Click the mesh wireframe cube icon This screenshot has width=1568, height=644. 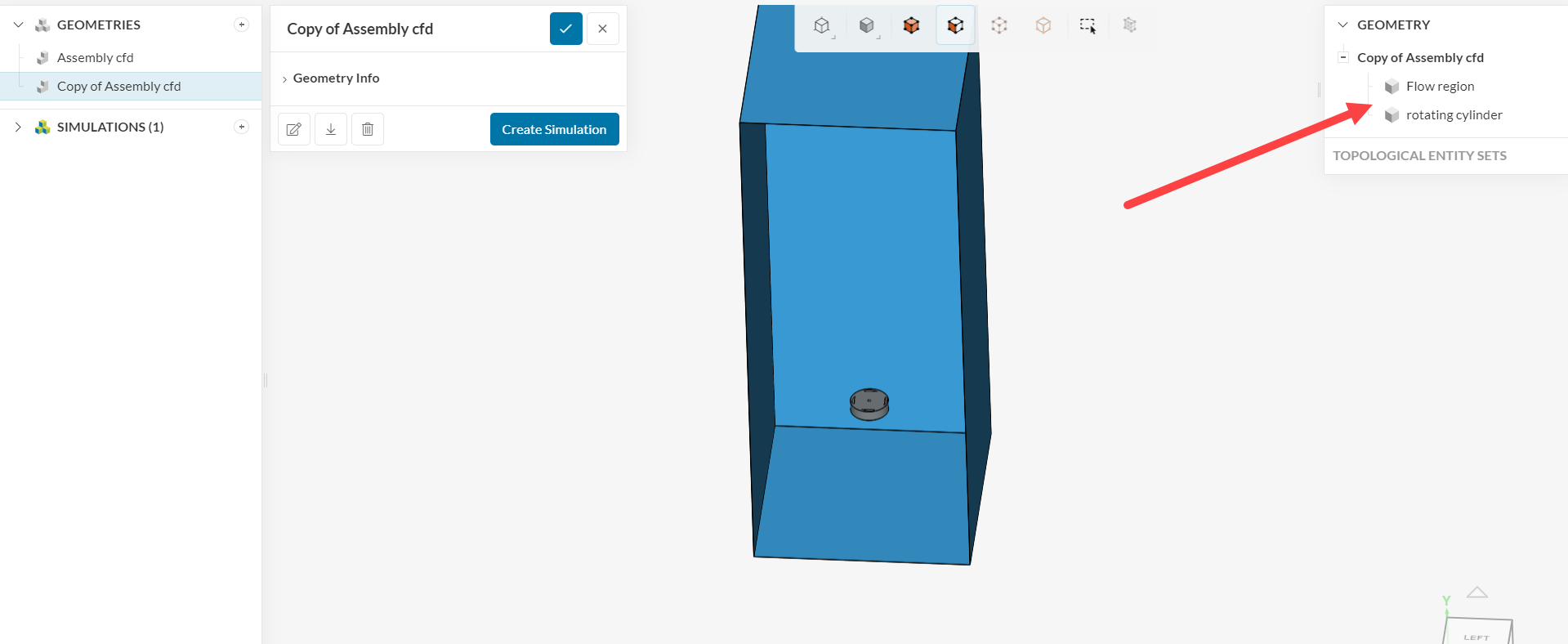1130,26
